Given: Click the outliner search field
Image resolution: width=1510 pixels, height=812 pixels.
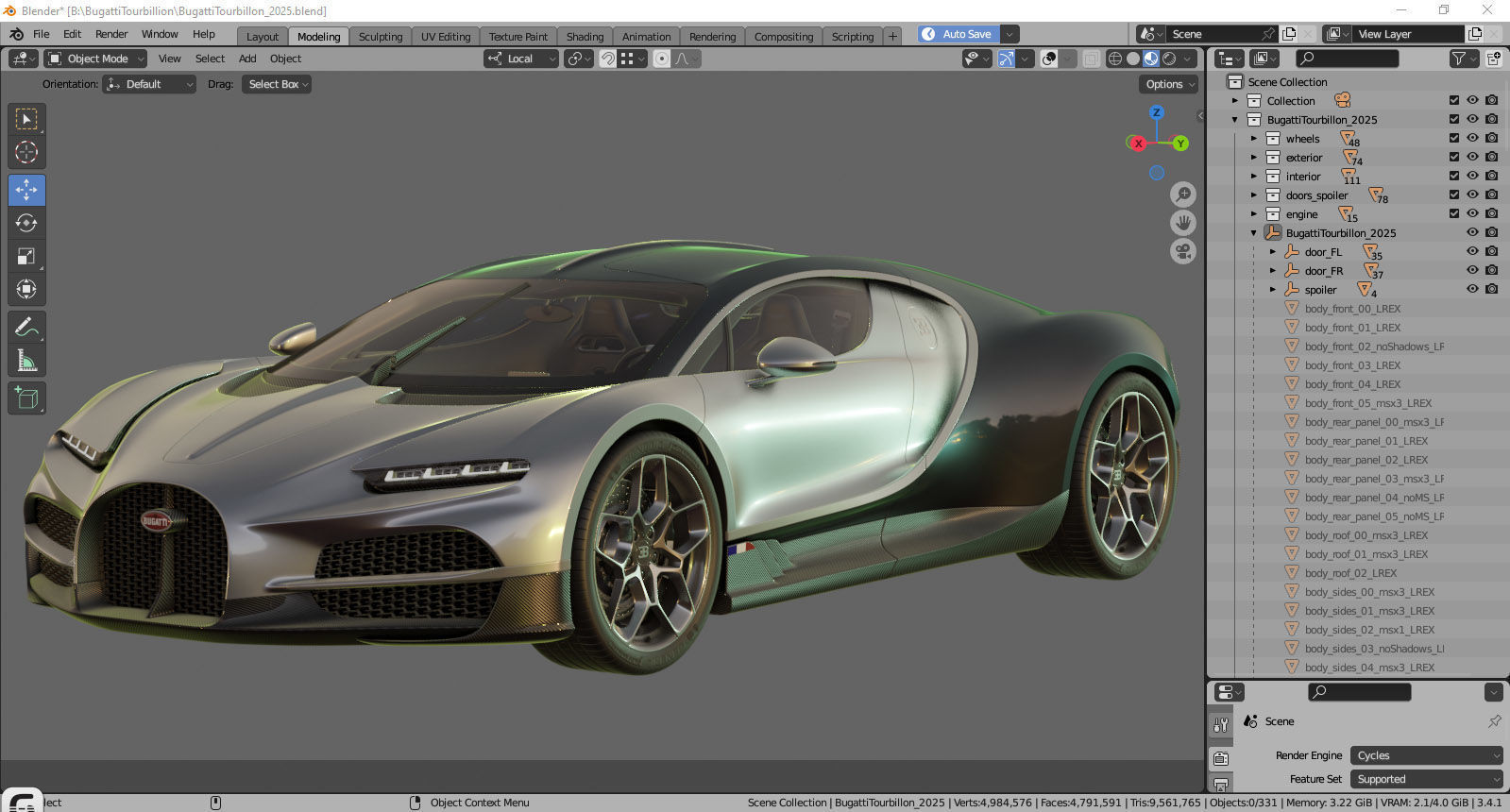Looking at the screenshot, I should [1347, 59].
